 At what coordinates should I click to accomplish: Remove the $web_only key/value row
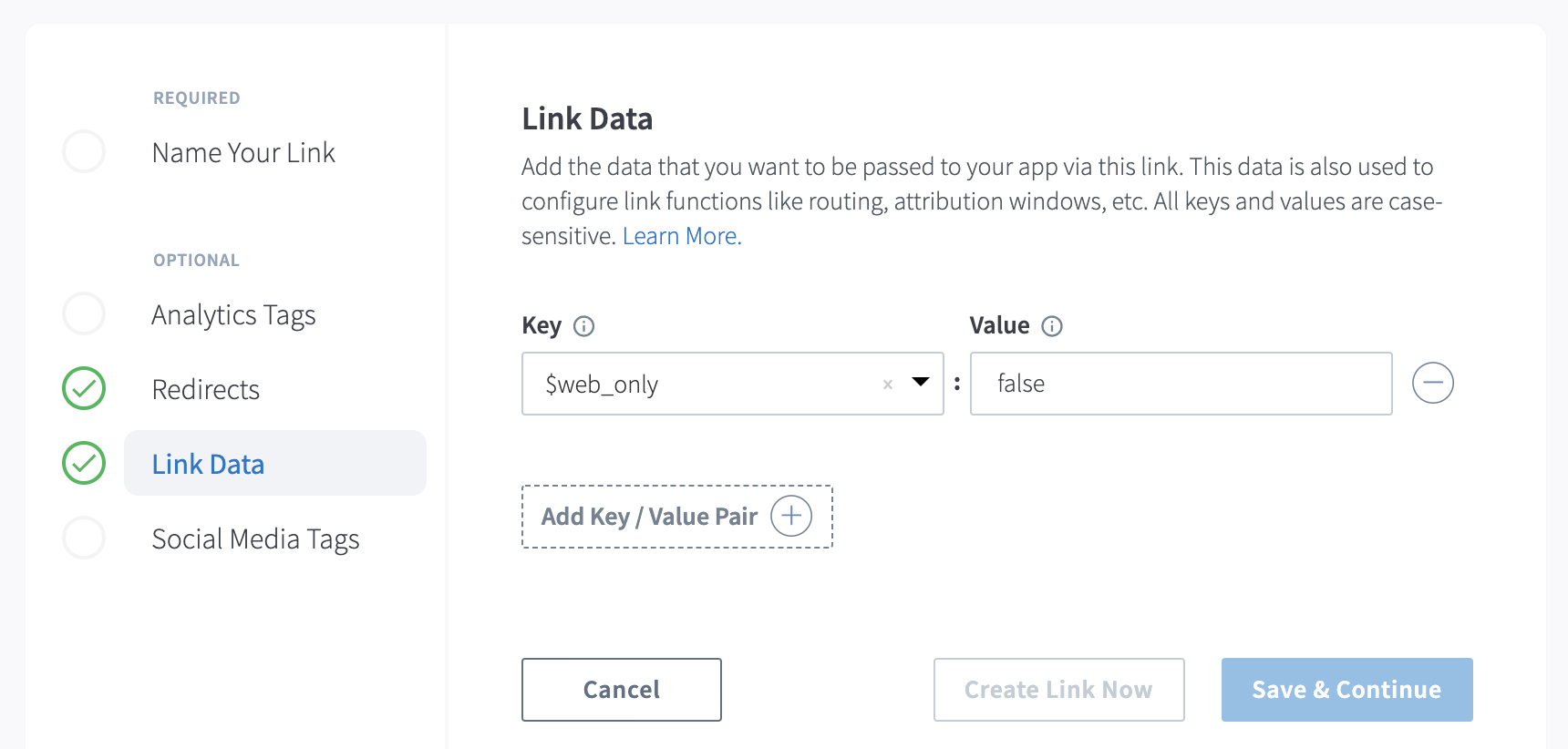pos(1432,383)
